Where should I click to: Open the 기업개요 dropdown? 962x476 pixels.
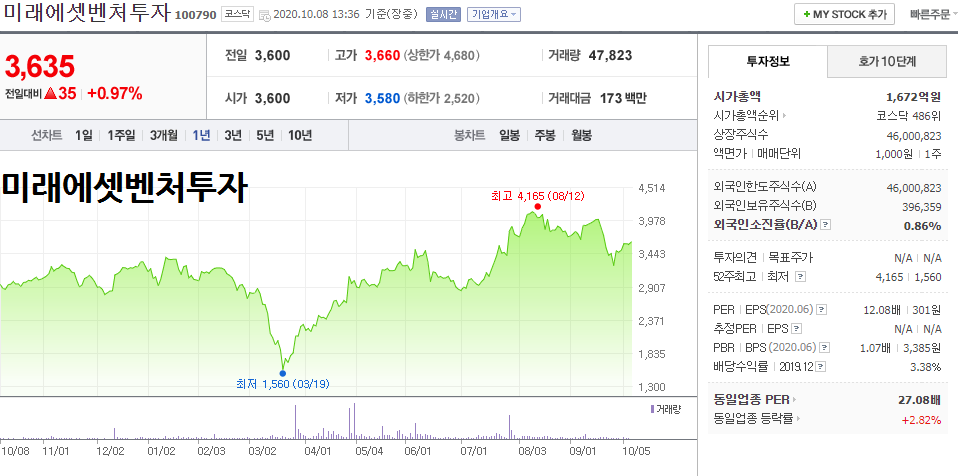pyautogui.click(x=494, y=14)
